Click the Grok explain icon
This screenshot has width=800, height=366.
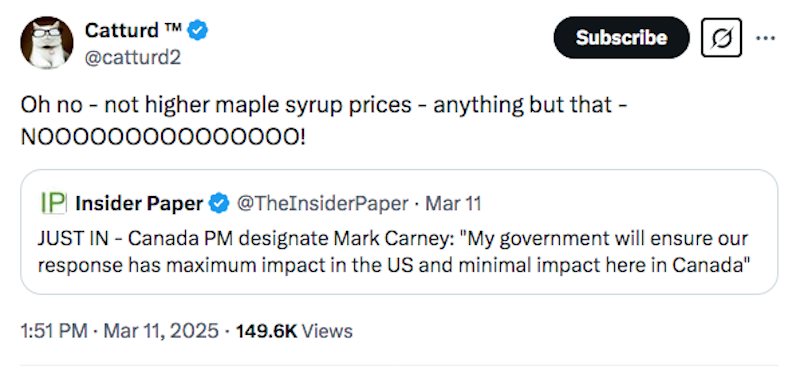pos(721,37)
